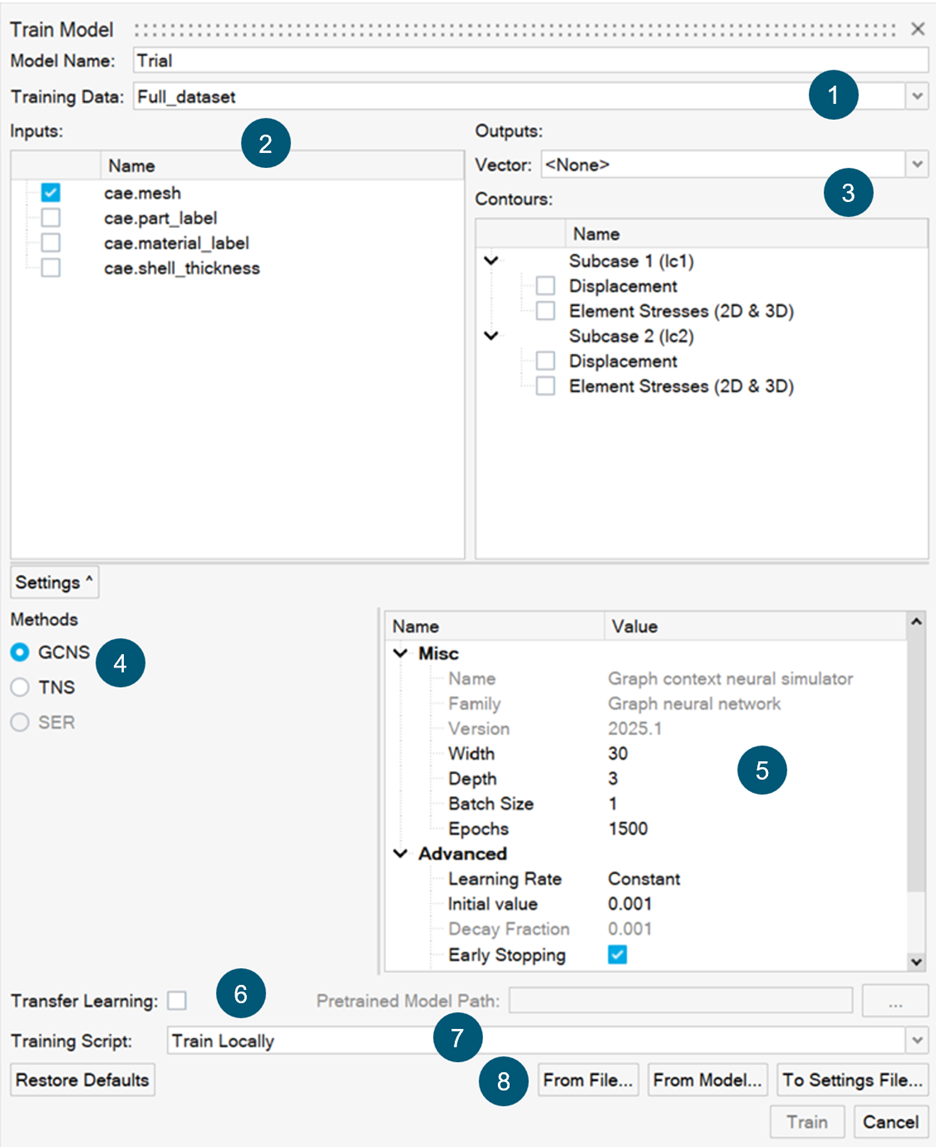Image resolution: width=936 pixels, height=1147 pixels.
Task: Click the Train button
Action: click(x=807, y=1121)
